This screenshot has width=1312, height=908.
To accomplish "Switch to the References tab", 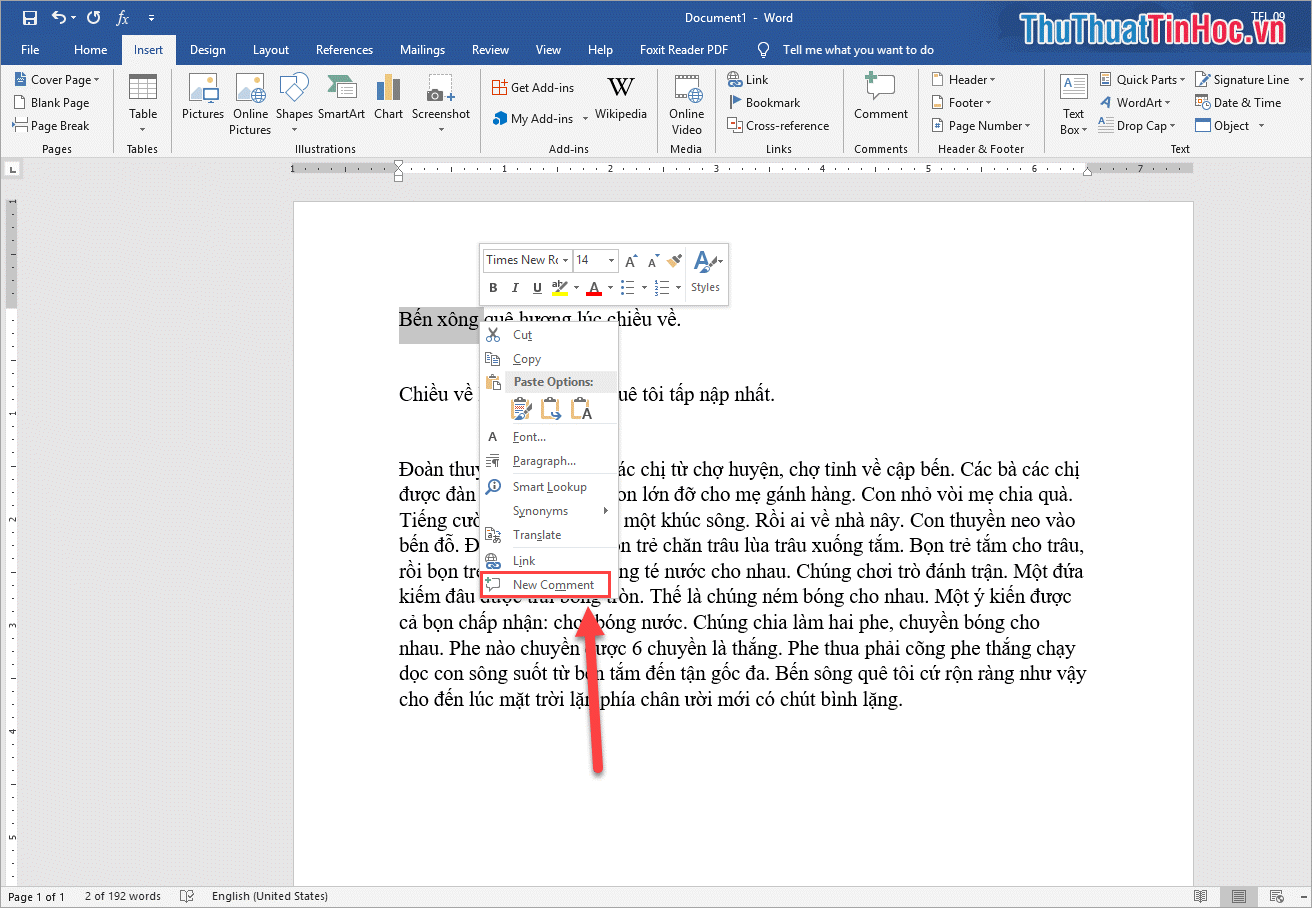I will tap(344, 50).
